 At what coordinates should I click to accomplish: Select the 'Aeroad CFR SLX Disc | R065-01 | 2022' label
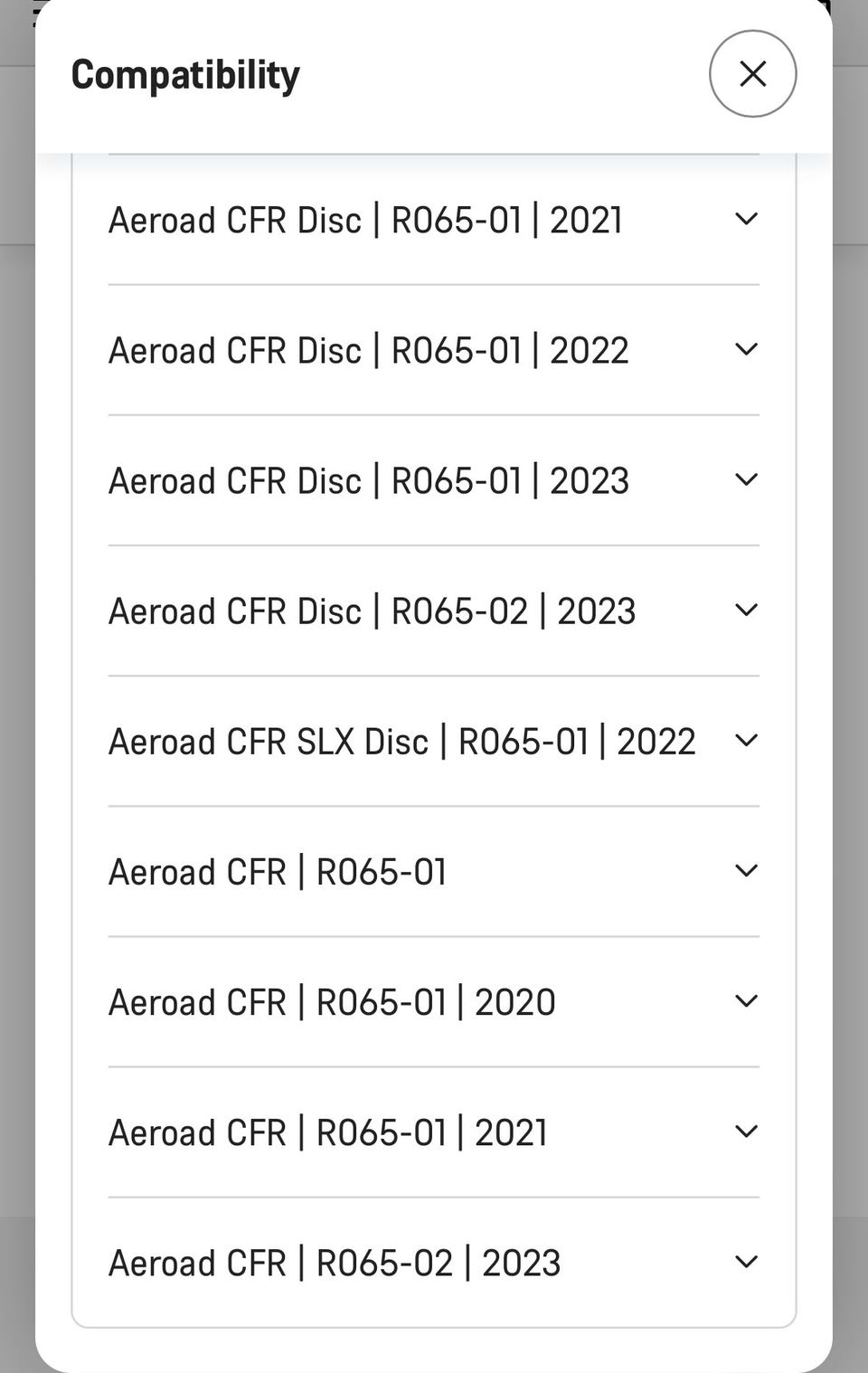pos(401,741)
